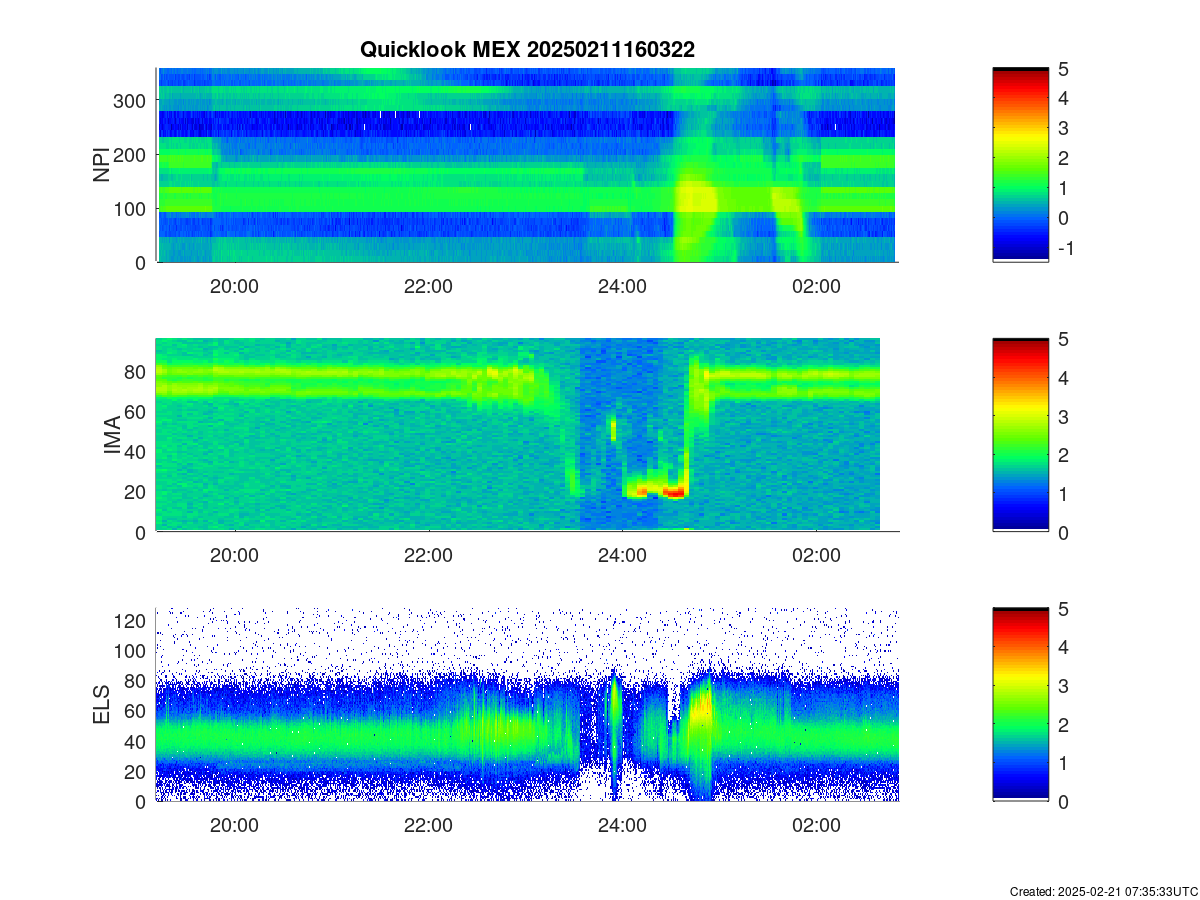Click the 'Created: 2025-02-21 07:35:33UTC' timestamp
The image size is (1200, 900).
coord(1104,891)
